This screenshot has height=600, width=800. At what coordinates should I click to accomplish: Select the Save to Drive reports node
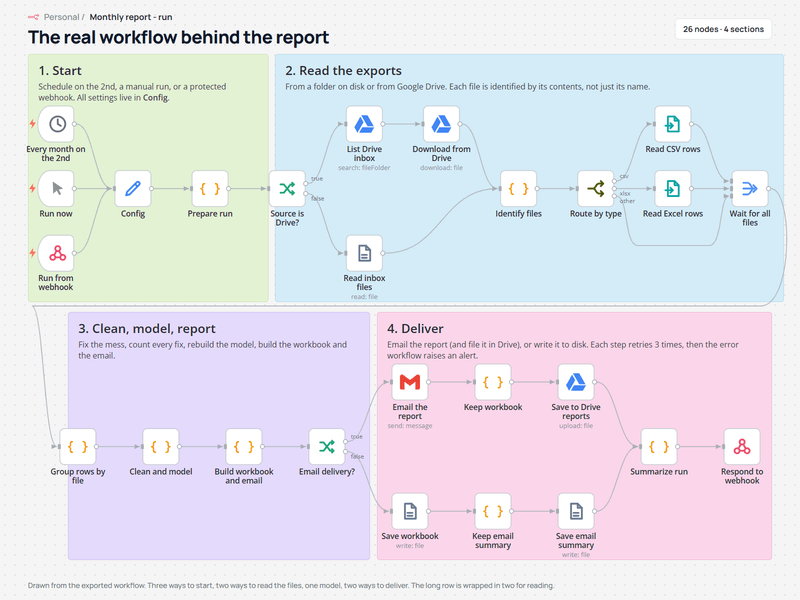coord(576,382)
